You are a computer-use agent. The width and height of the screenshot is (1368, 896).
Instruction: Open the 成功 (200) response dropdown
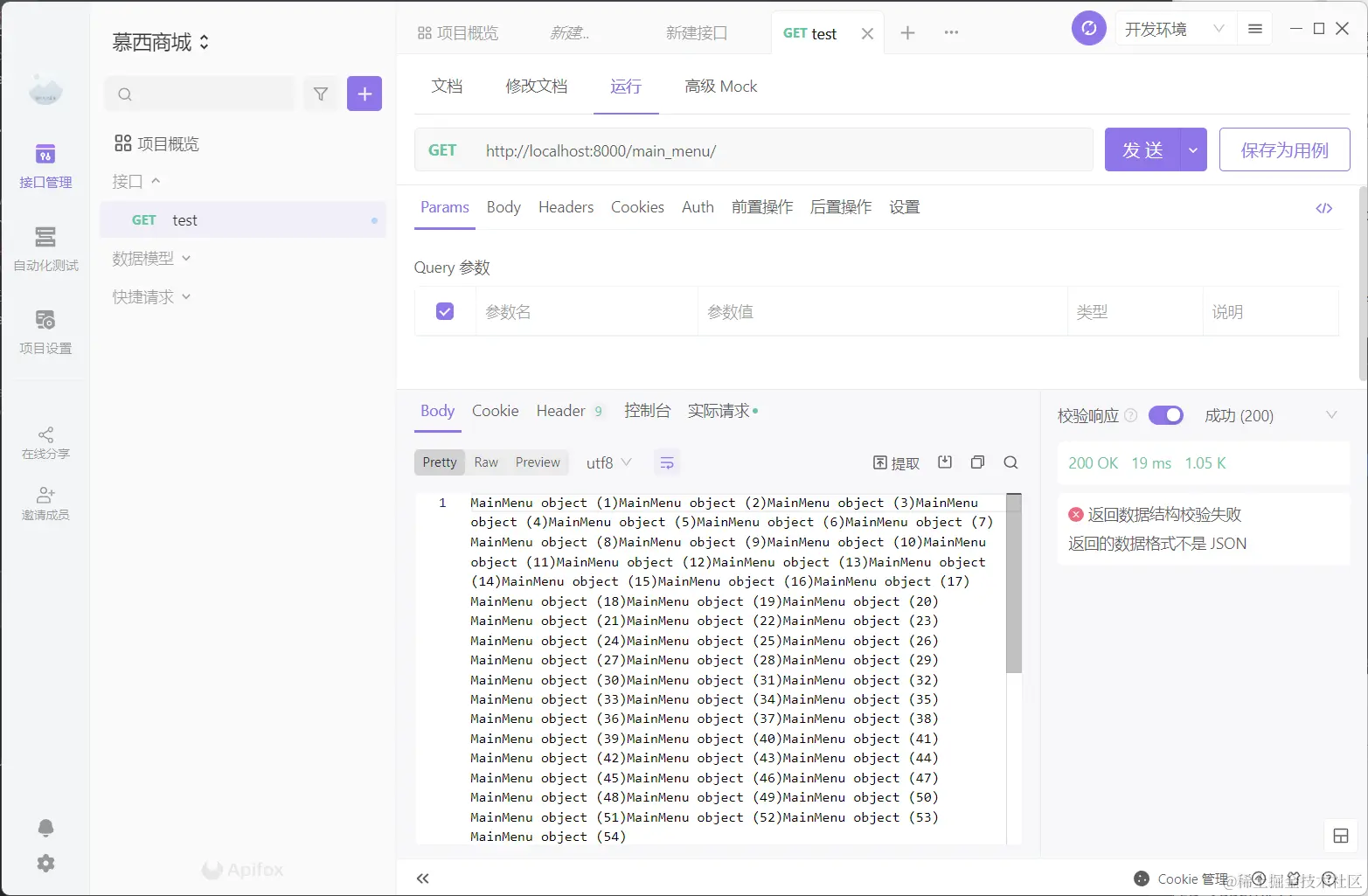[x=1270, y=415]
